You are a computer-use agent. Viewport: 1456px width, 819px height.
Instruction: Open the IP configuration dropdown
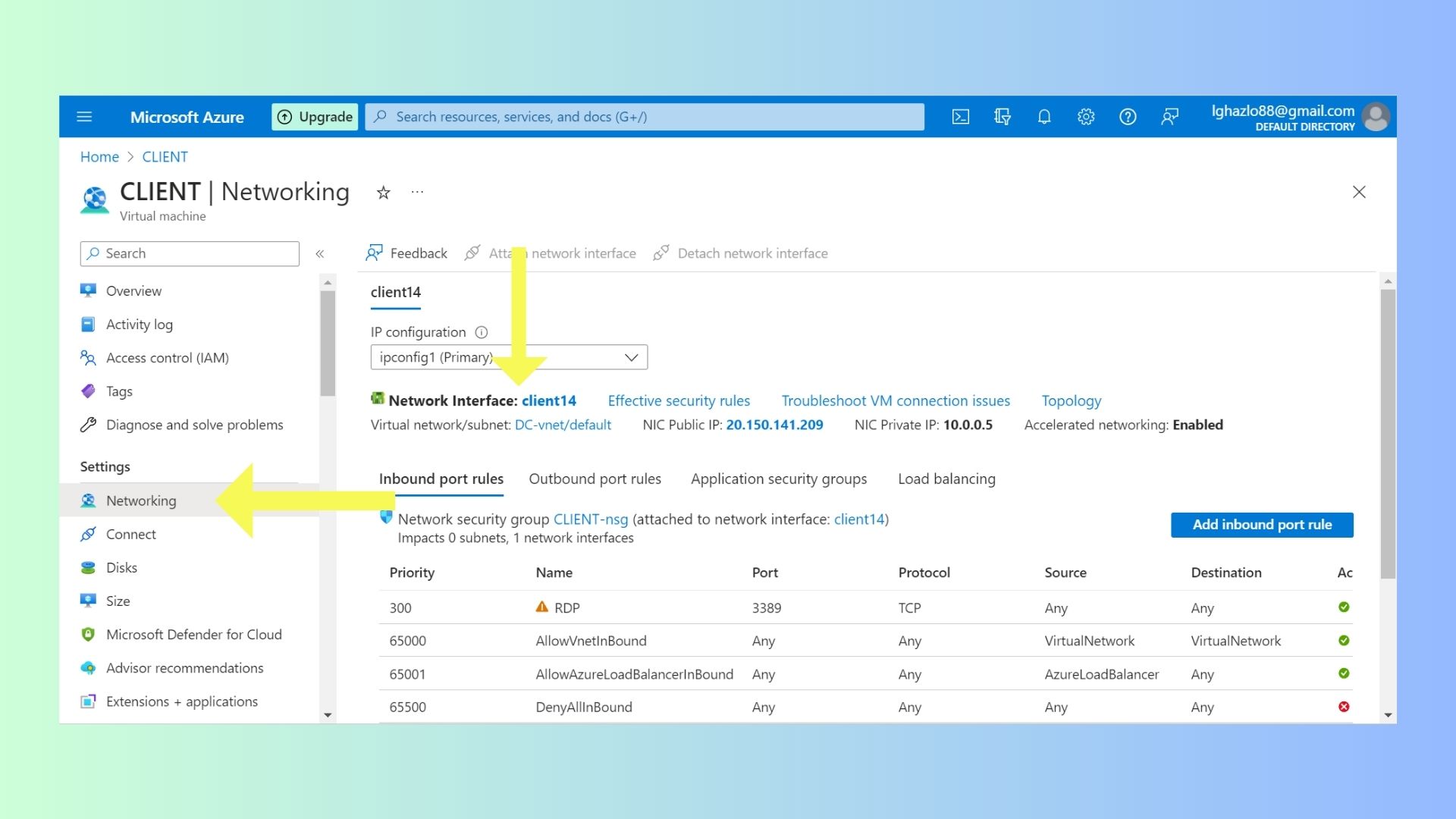click(x=509, y=357)
